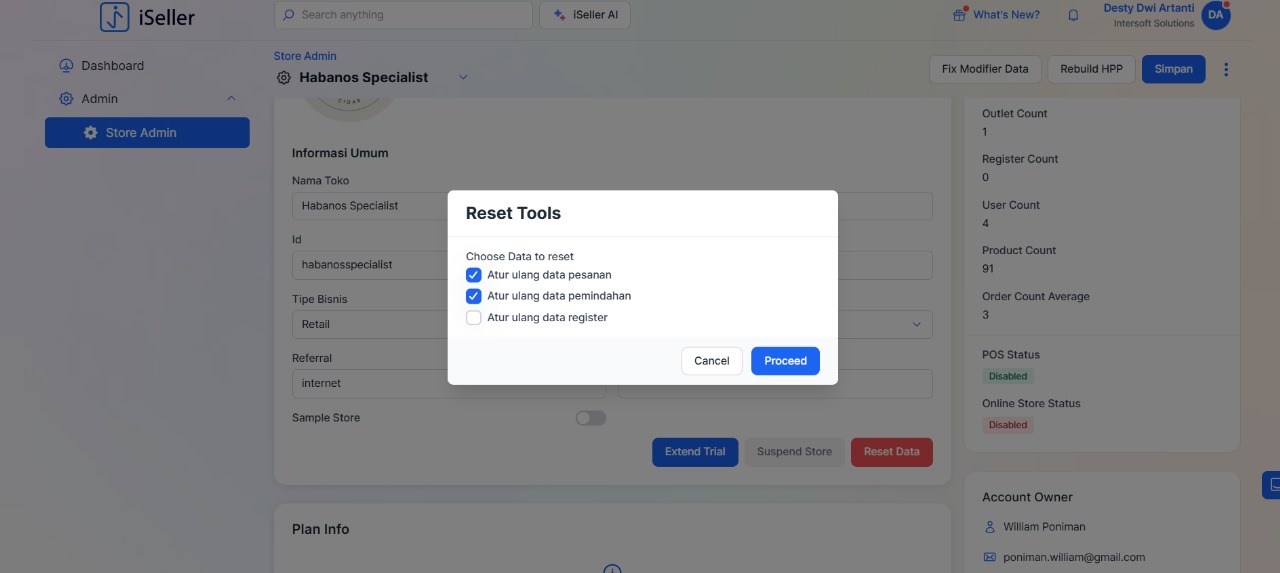Collapse the Admin sidebar section
Viewport: 1280px width, 573px height.
point(231,99)
